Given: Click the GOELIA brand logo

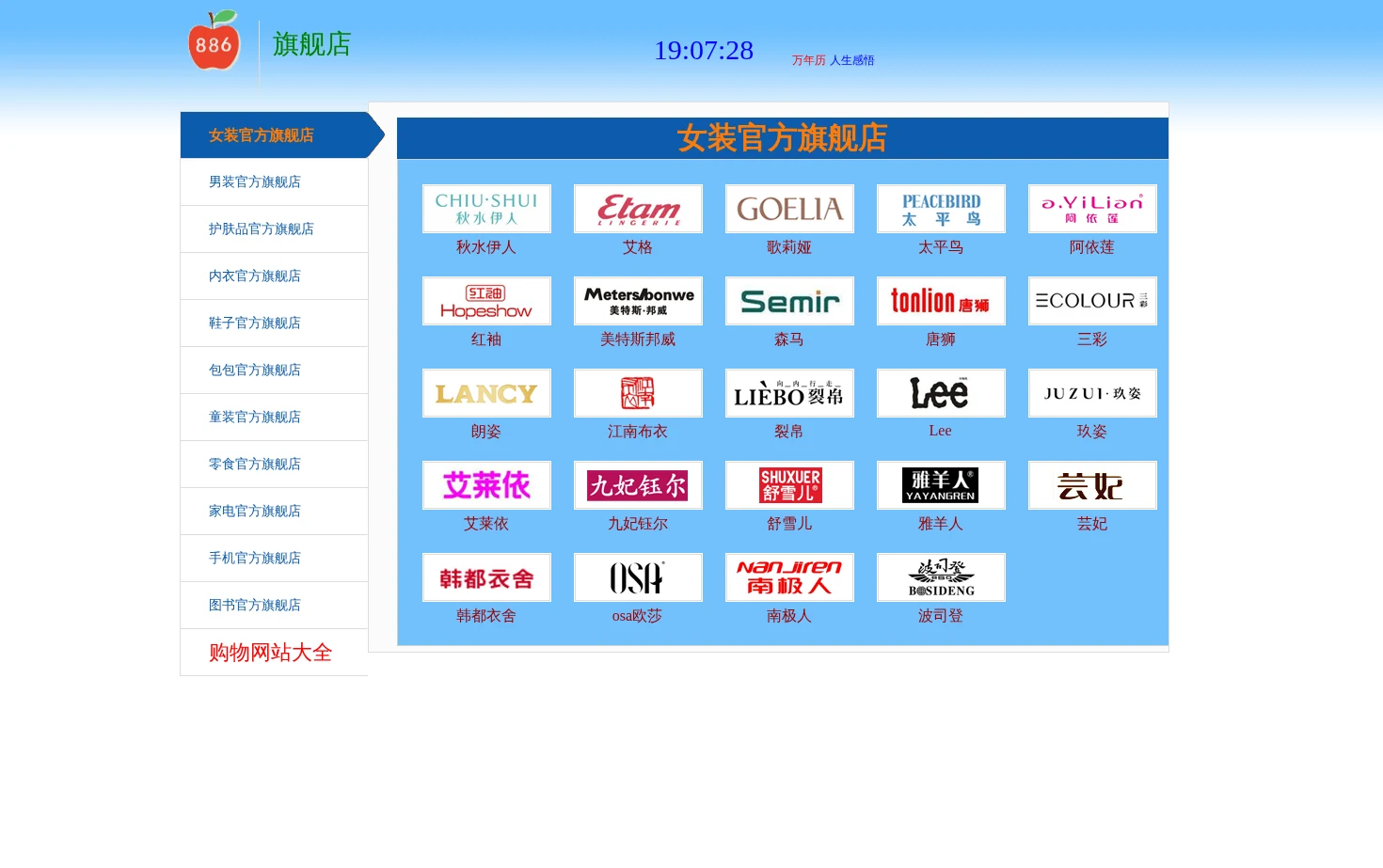Looking at the screenshot, I should [789, 209].
